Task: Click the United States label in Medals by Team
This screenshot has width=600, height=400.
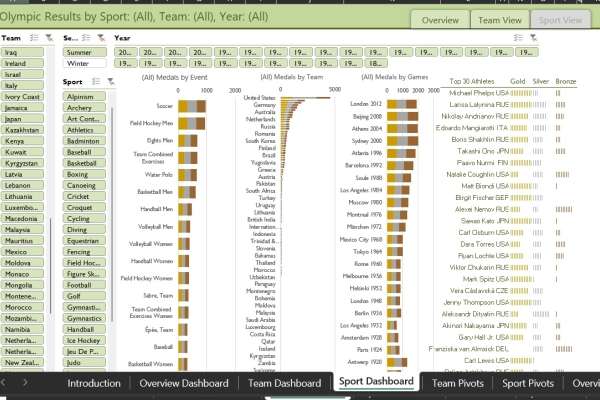Action: pos(259,98)
